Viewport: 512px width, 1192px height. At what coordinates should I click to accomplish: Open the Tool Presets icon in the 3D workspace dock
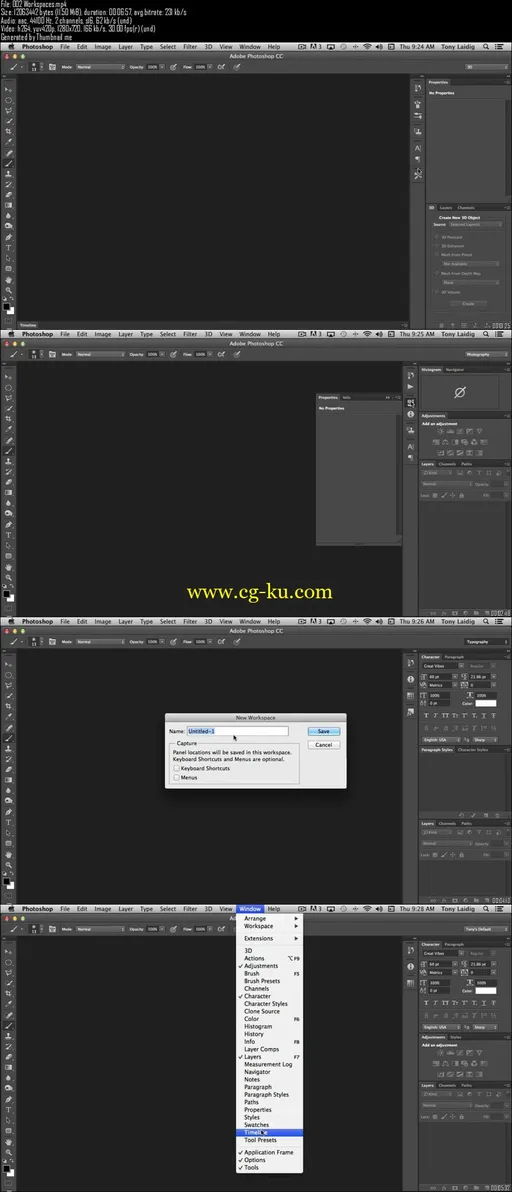click(x=418, y=174)
